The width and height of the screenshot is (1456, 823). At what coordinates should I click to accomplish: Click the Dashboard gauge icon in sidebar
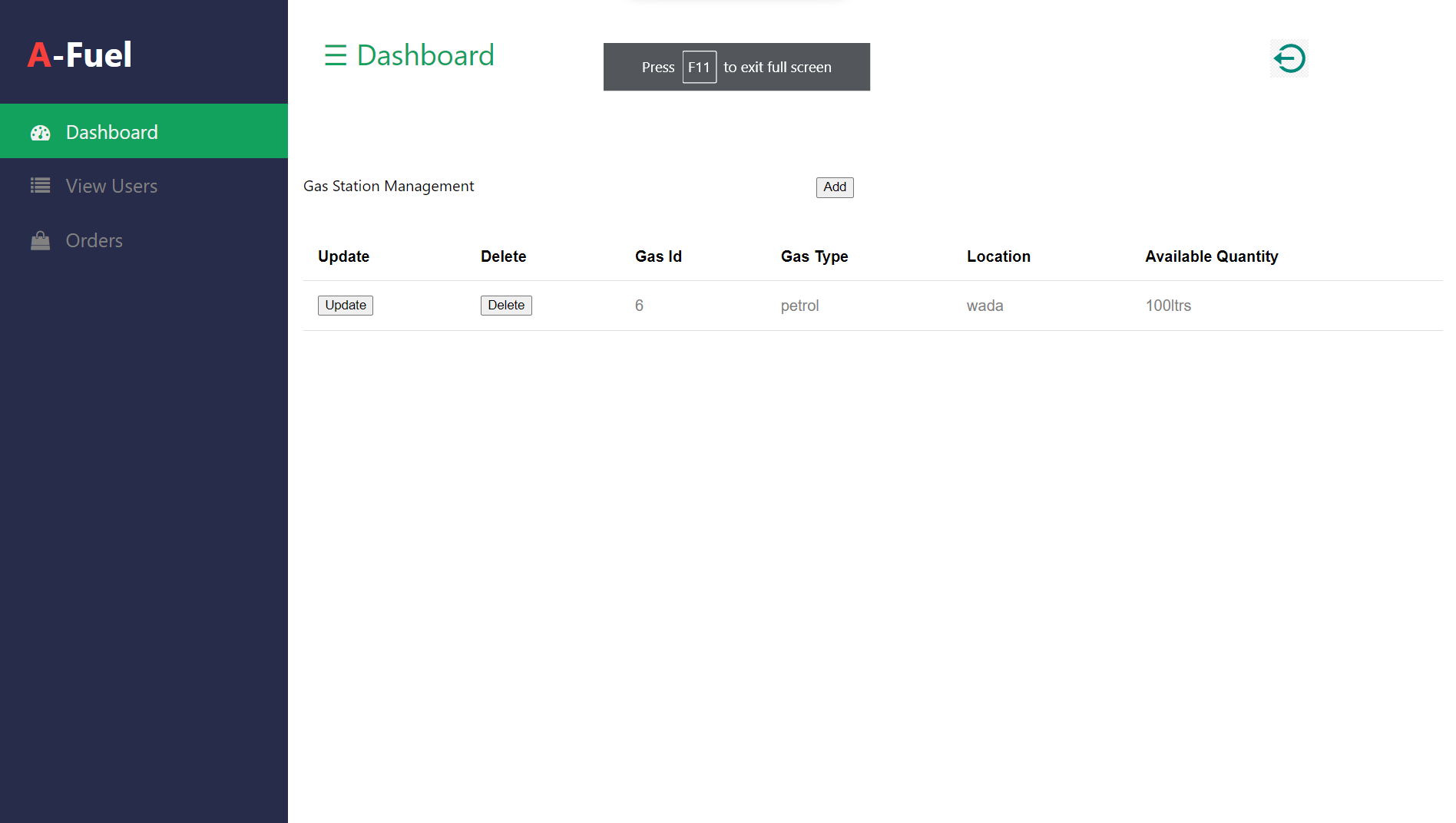pyautogui.click(x=40, y=133)
